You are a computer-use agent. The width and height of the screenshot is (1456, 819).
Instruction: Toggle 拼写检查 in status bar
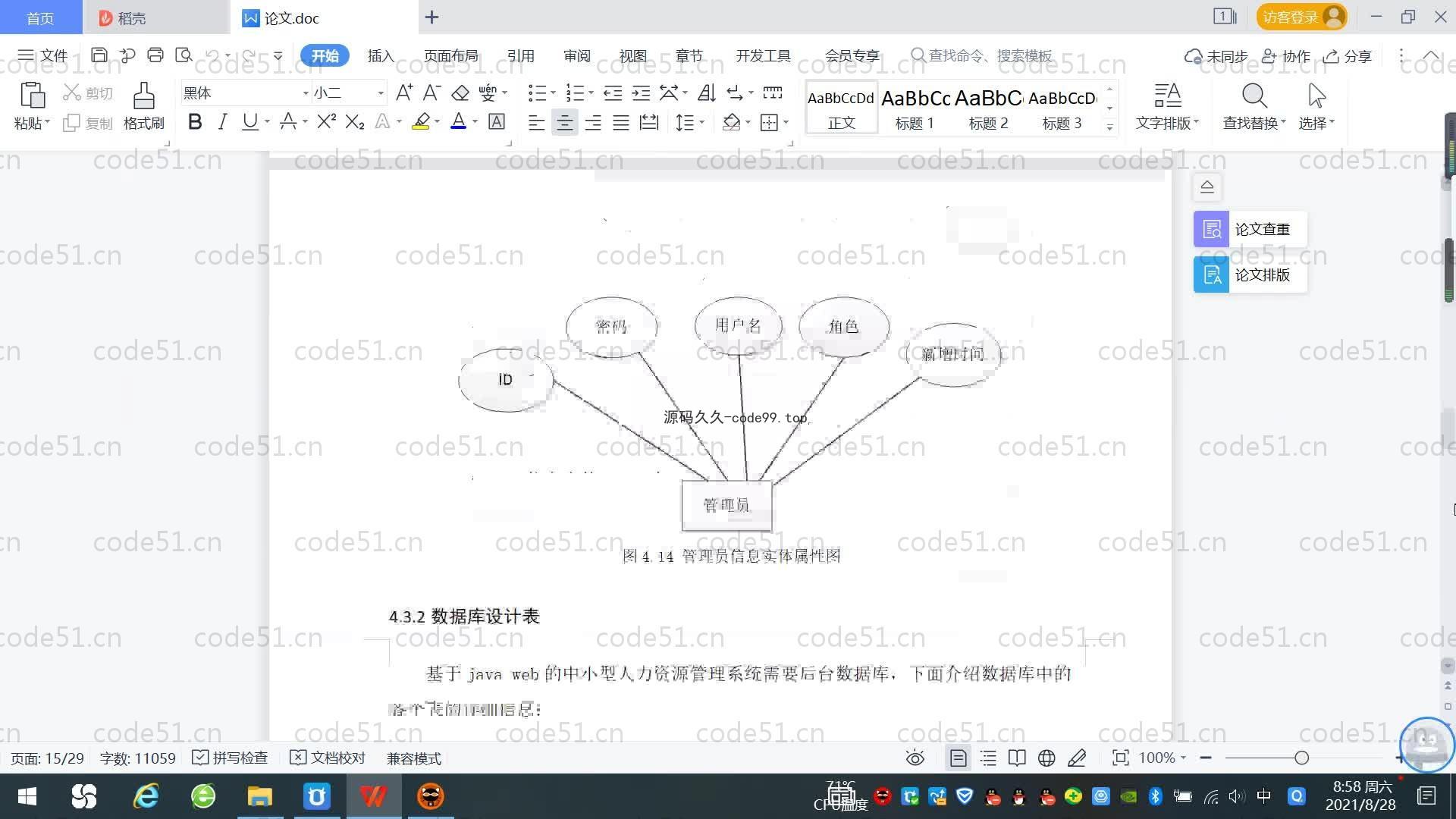[x=230, y=758]
